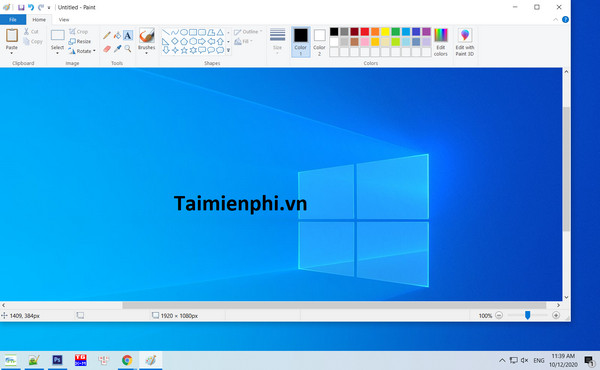
Task: Select the Color picker eyedropper tool
Action: 117,49
